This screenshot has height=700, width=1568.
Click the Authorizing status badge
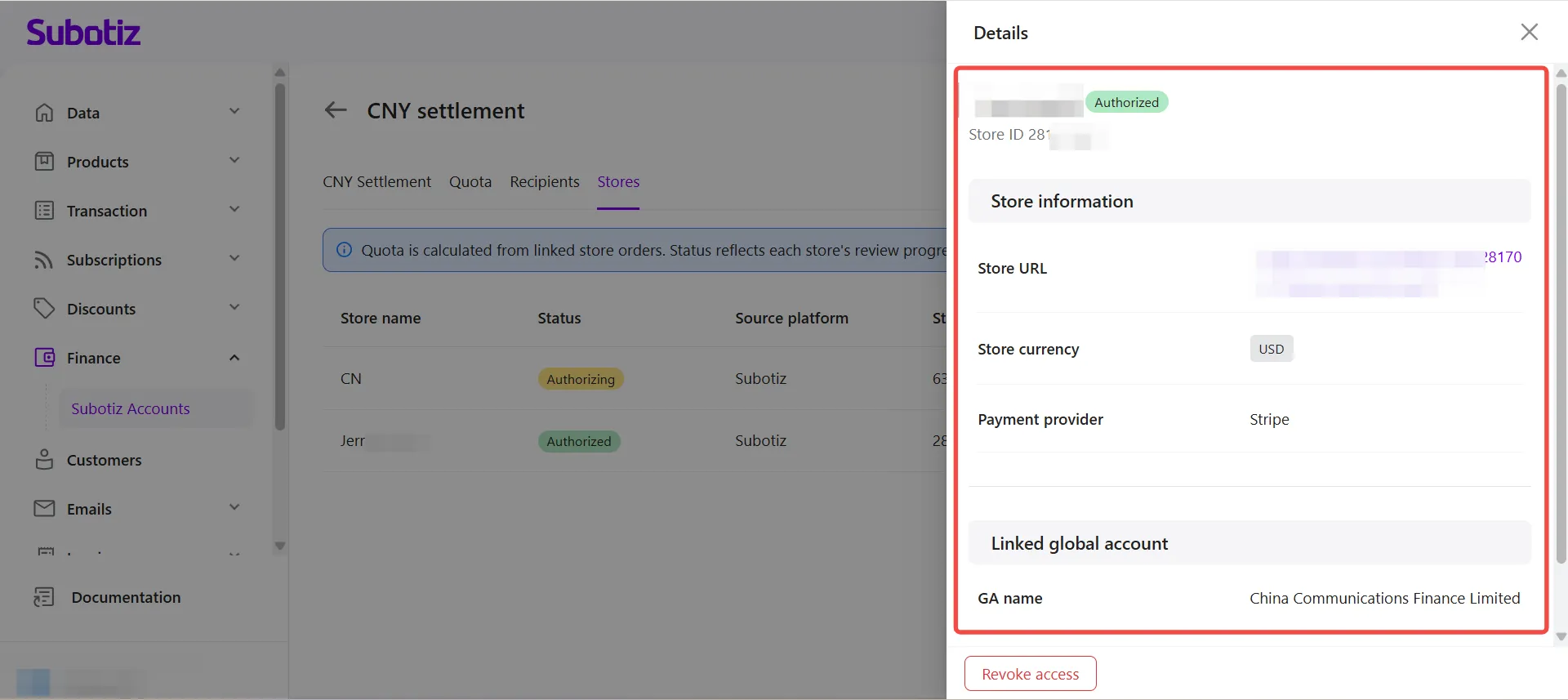(581, 379)
